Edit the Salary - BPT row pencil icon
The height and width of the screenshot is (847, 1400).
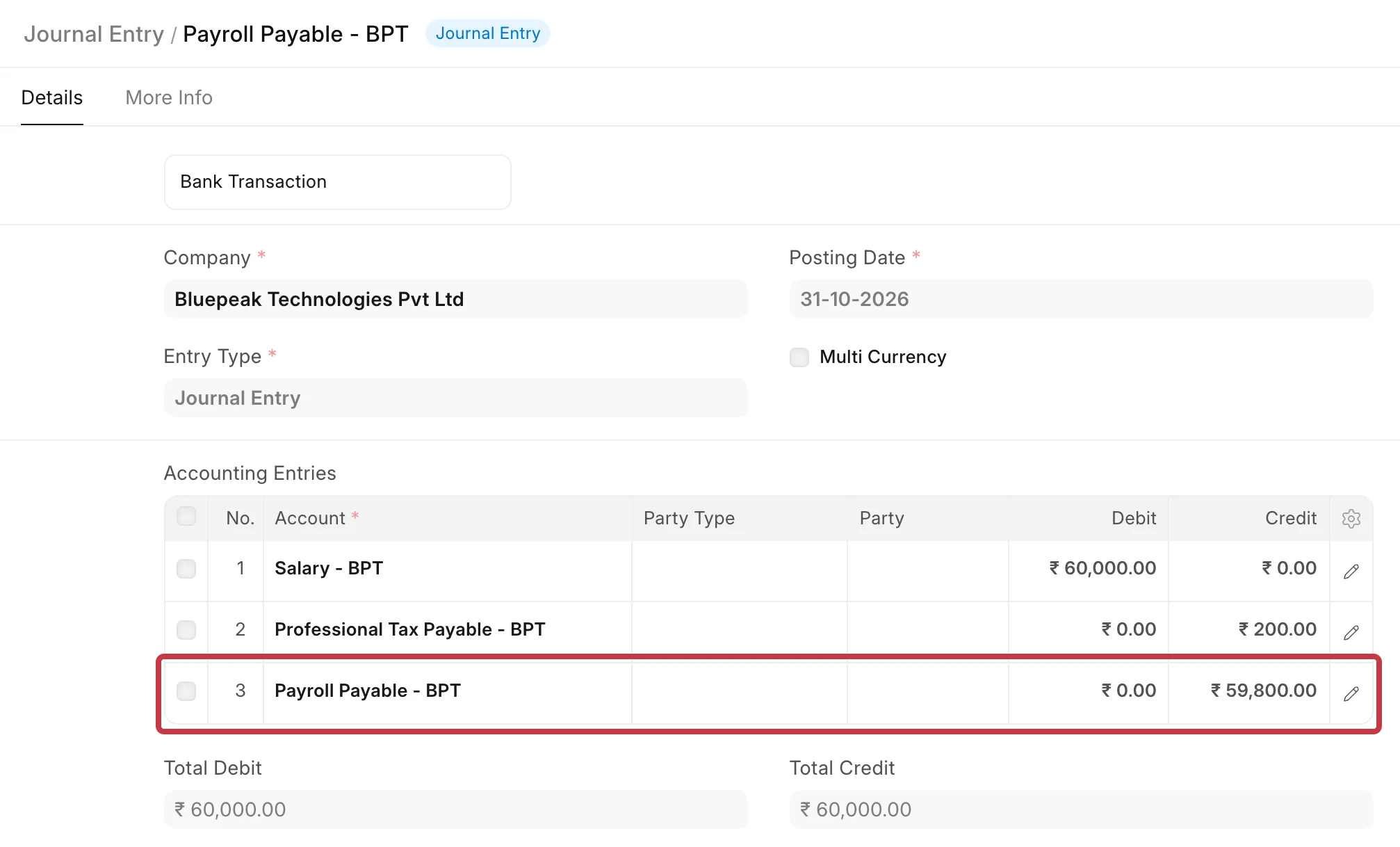[1351, 571]
